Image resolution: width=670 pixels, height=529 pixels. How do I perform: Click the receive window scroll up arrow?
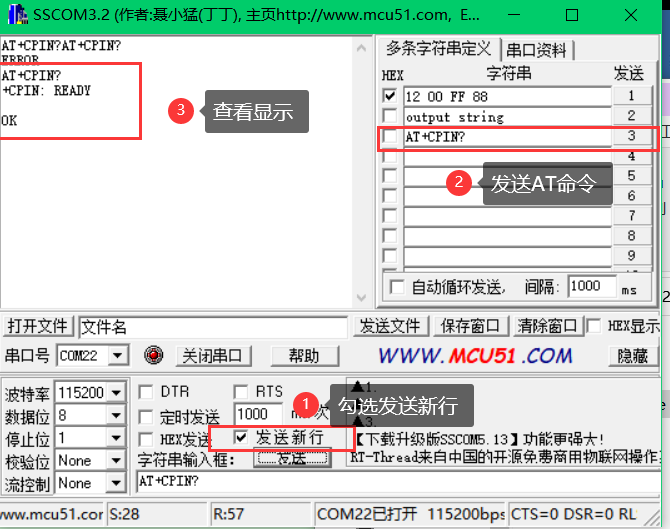click(x=361, y=48)
